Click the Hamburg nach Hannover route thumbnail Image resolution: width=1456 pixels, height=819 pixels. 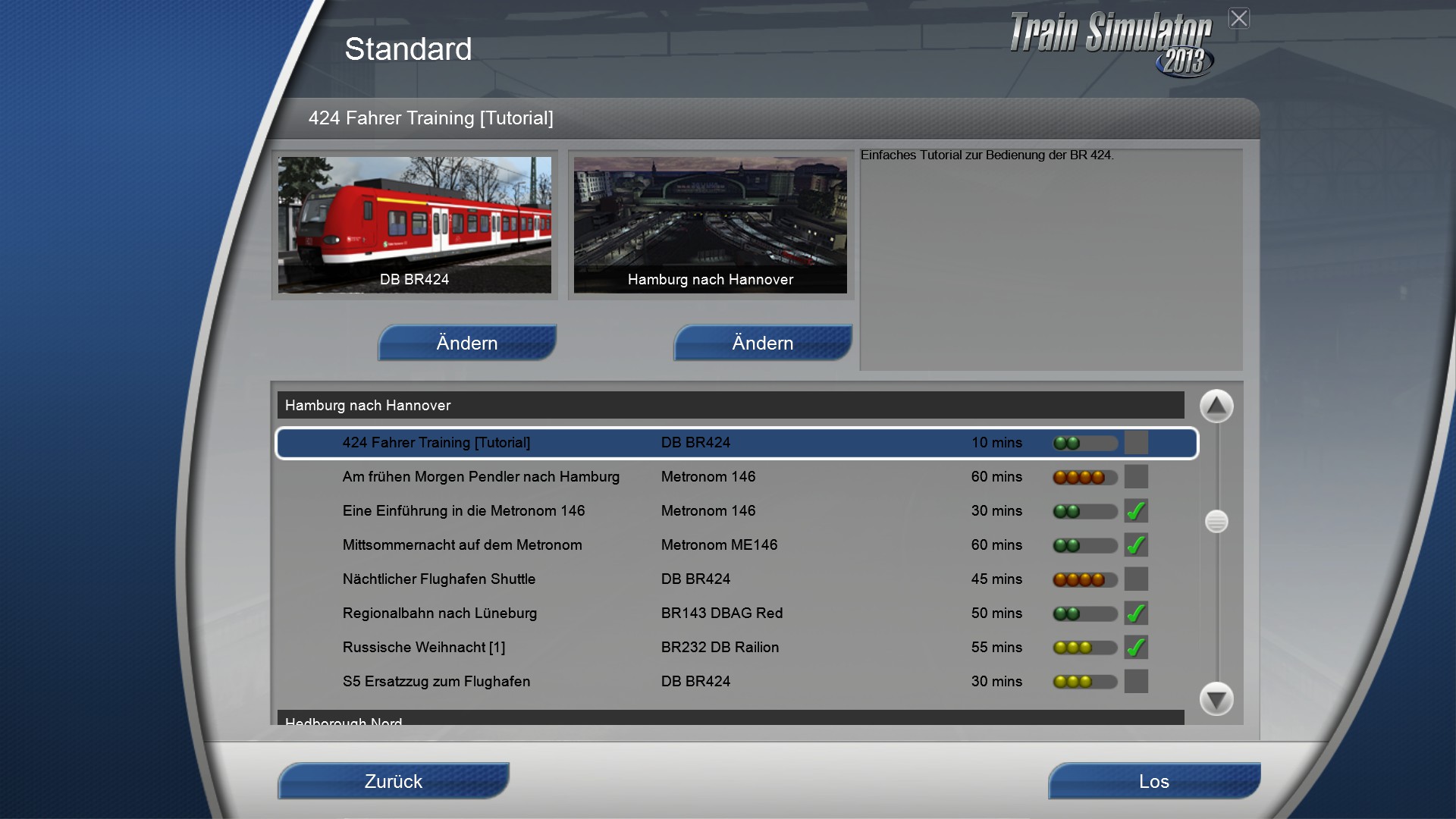click(x=711, y=224)
